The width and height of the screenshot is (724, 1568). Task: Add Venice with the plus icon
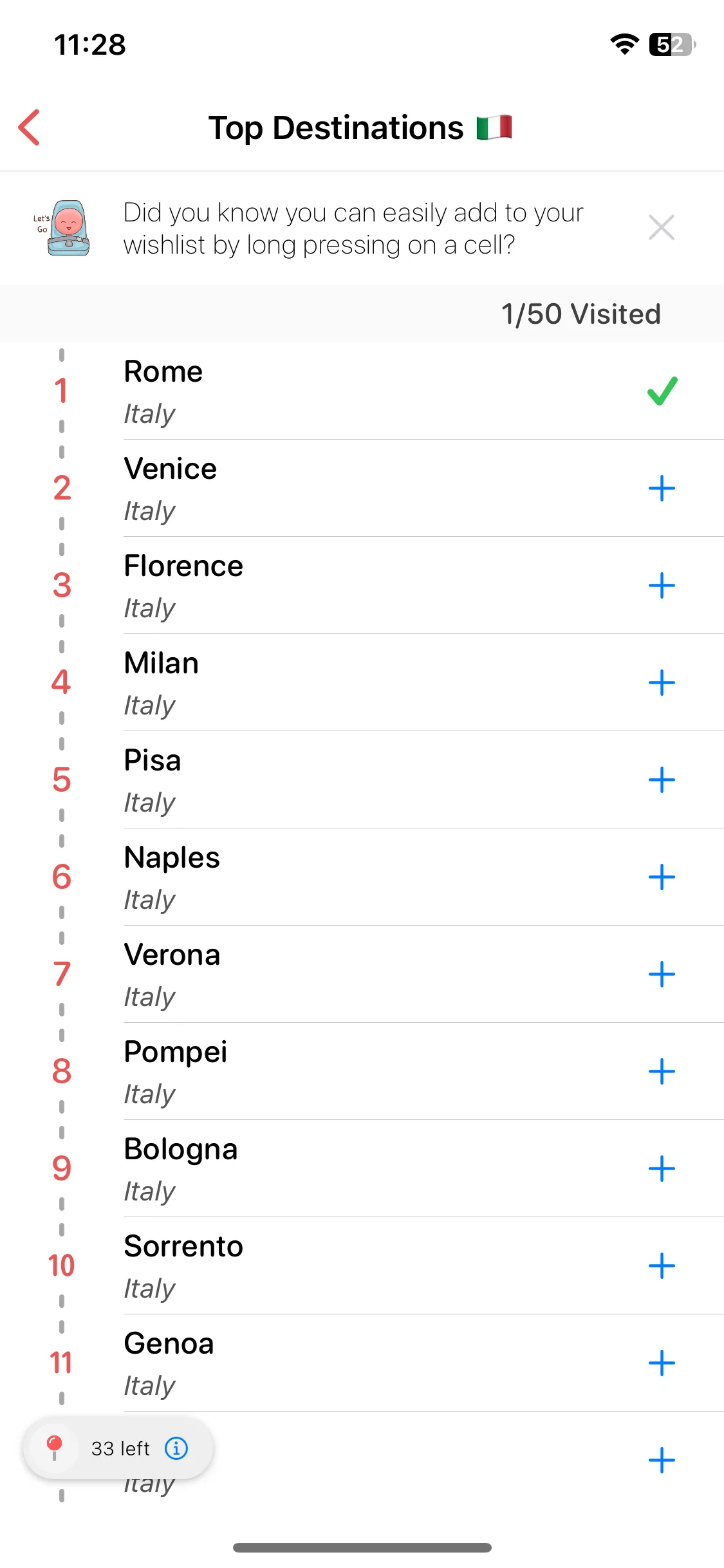point(662,488)
